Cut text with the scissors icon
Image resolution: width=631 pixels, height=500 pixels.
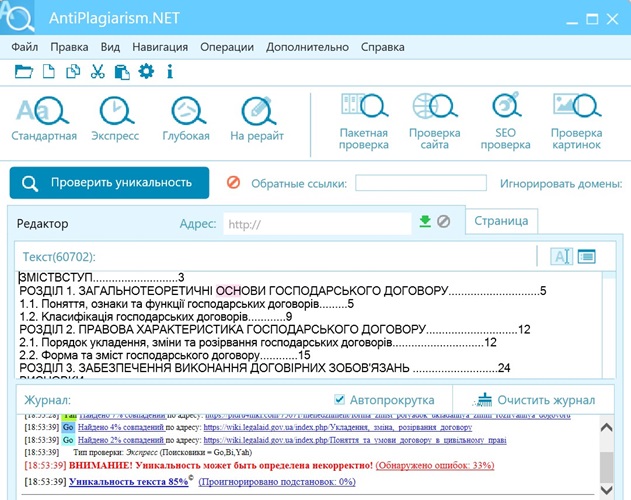(97, 72)
